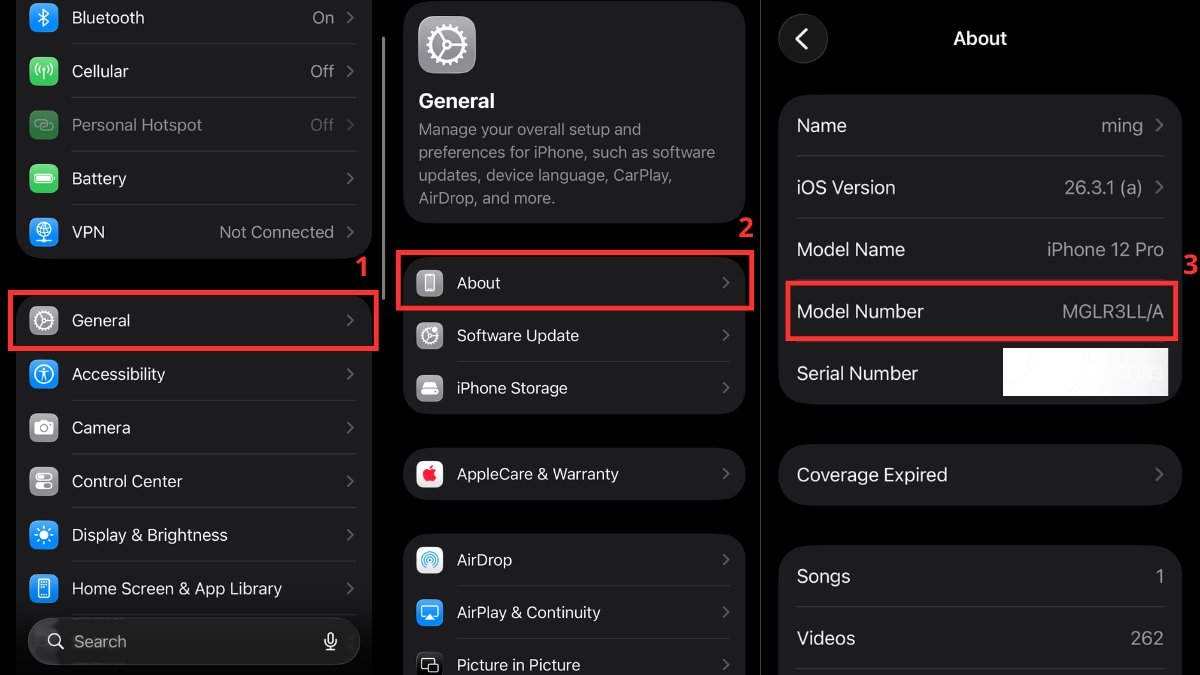Open the About row chevron
Image resolution: width=1200 pixels, height=675 pixels.
coord(726,283)
